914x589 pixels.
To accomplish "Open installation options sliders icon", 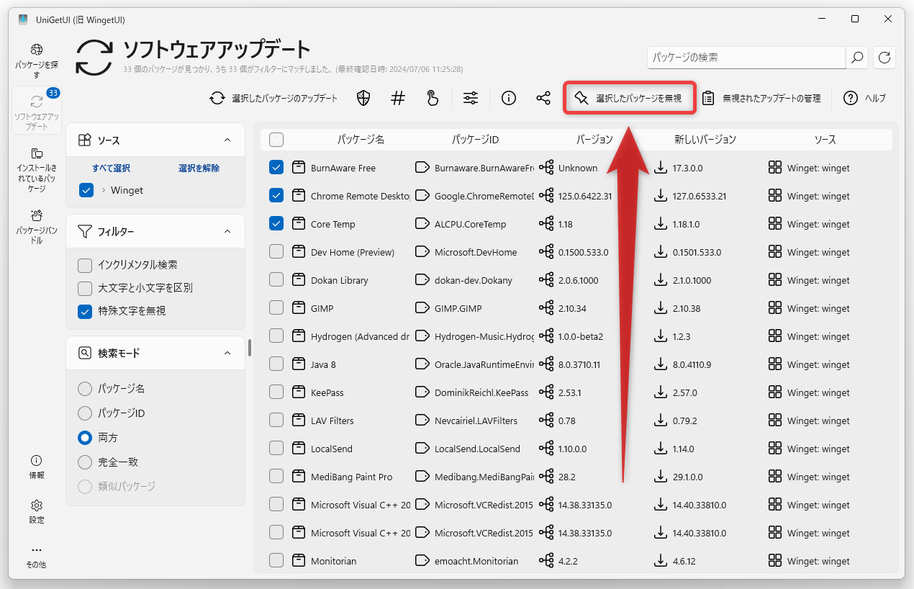I will (x=470, y=98).
